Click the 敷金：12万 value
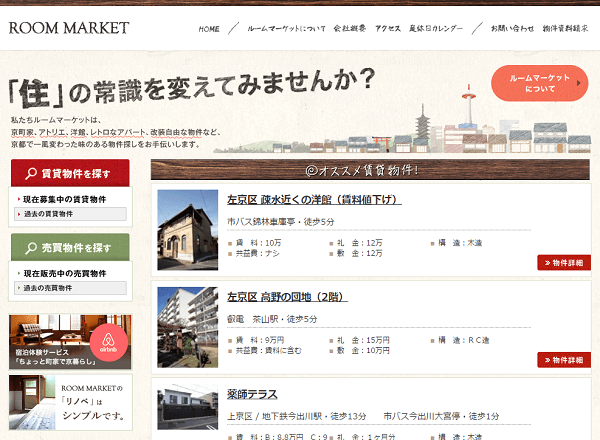This screenshot has width=600, height=440. (x=359, y=253)
